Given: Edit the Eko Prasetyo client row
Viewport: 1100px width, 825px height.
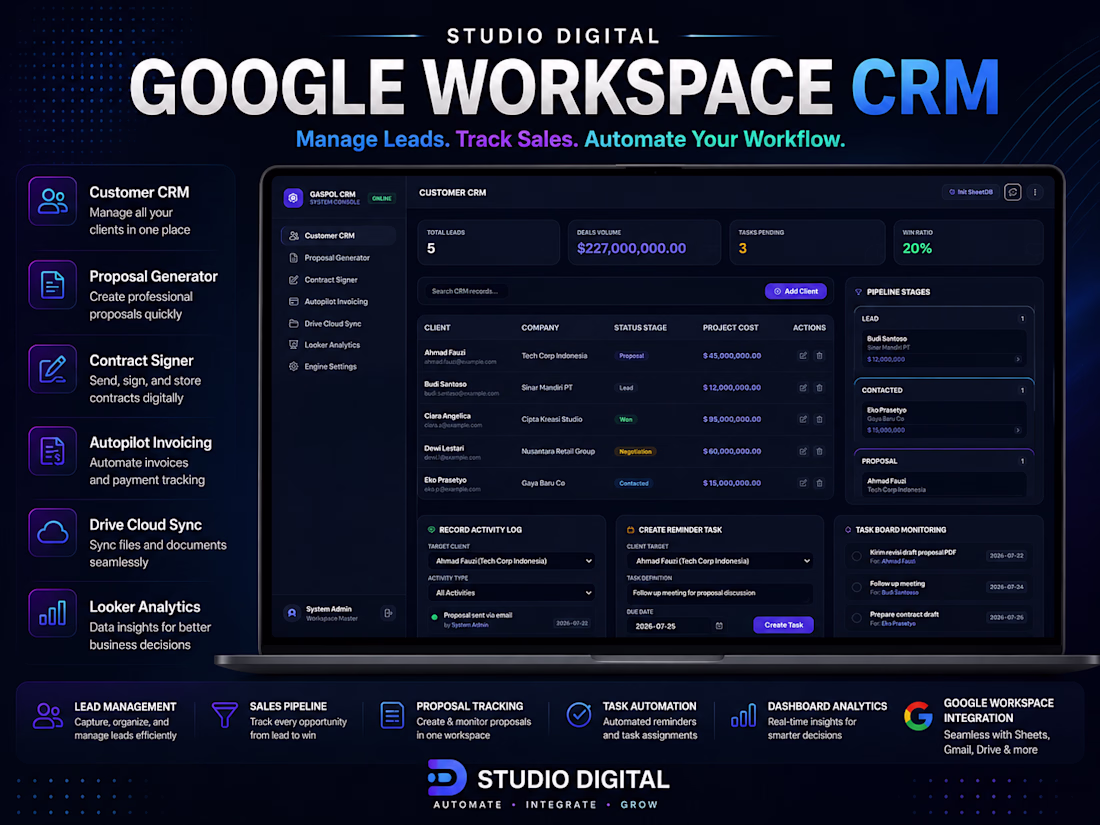Looking at the screenshot, I should (x=803, y=483).
